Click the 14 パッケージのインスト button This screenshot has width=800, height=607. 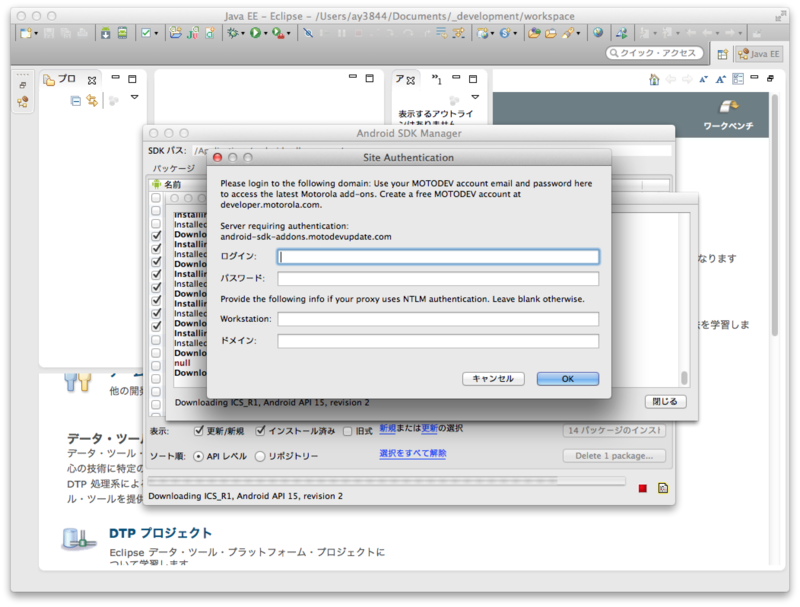click(614, 431)
